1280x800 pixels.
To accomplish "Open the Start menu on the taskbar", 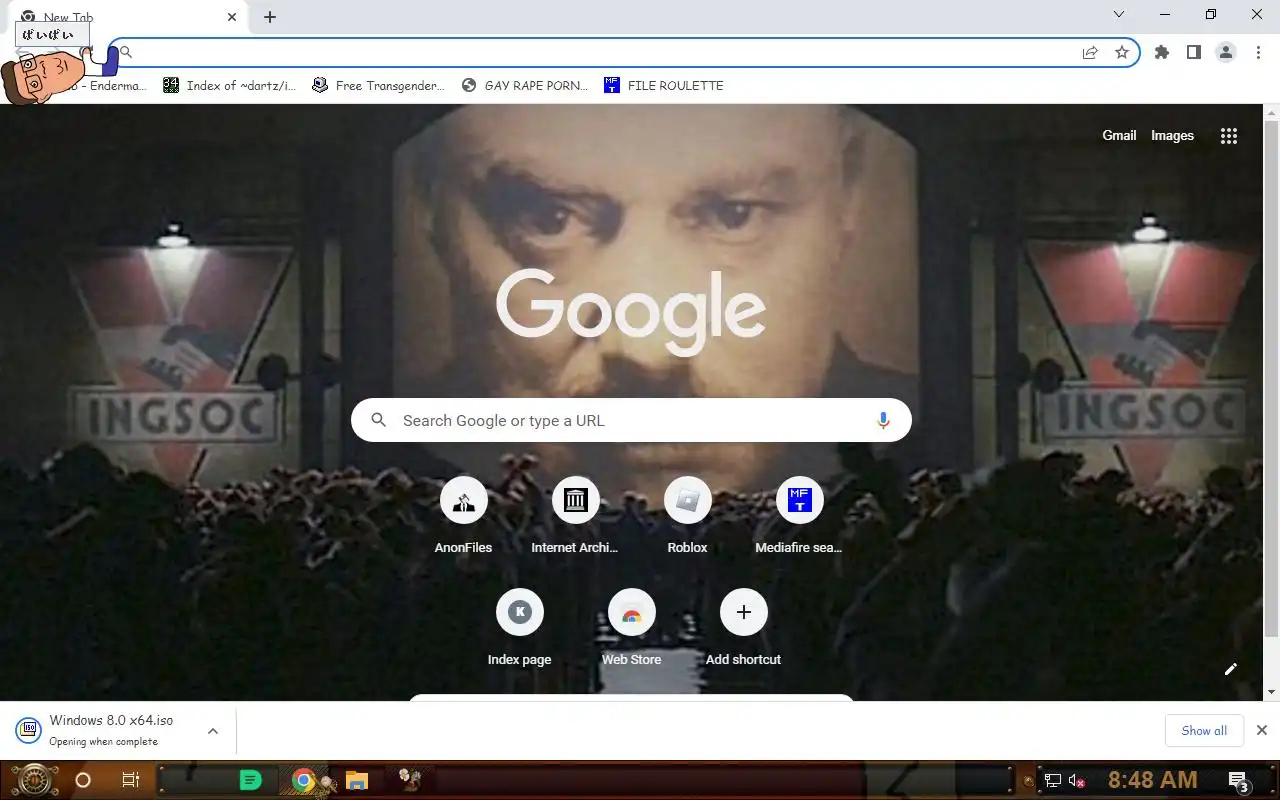I will coord(35,780).
